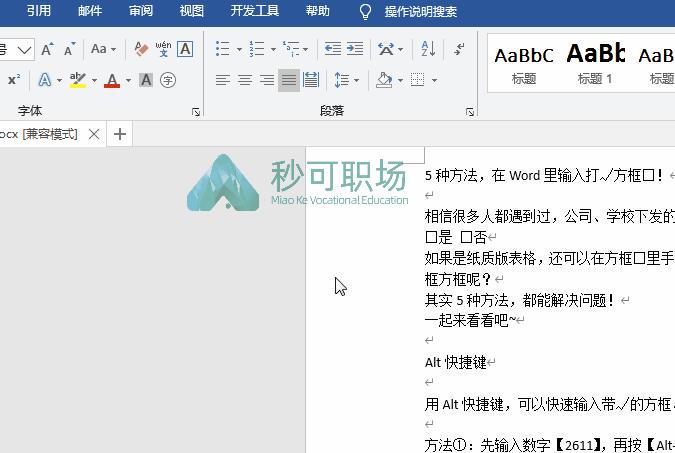The height and width of the screenshot is (453, 675).
Task: Expand the Borders dropdown arrow
Action: 434,80
